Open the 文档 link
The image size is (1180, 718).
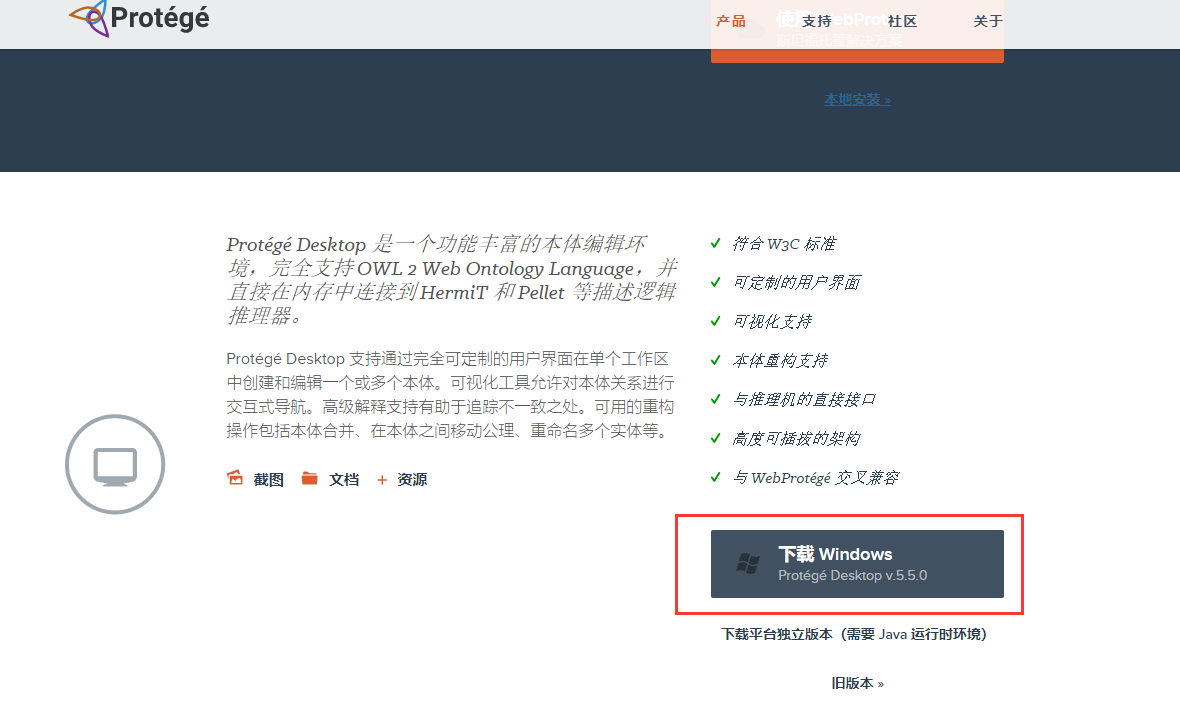click(x=344, y=479)
